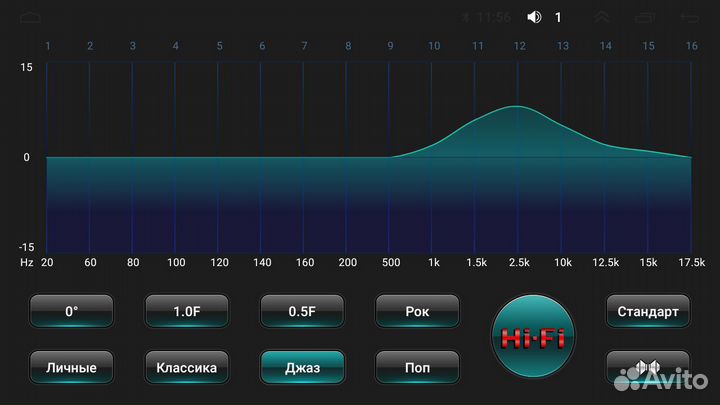Adjust band 7 slider at 160 Hz
Image resolution: width=720 pixels, height=405 pixels.
pos(303,157)
